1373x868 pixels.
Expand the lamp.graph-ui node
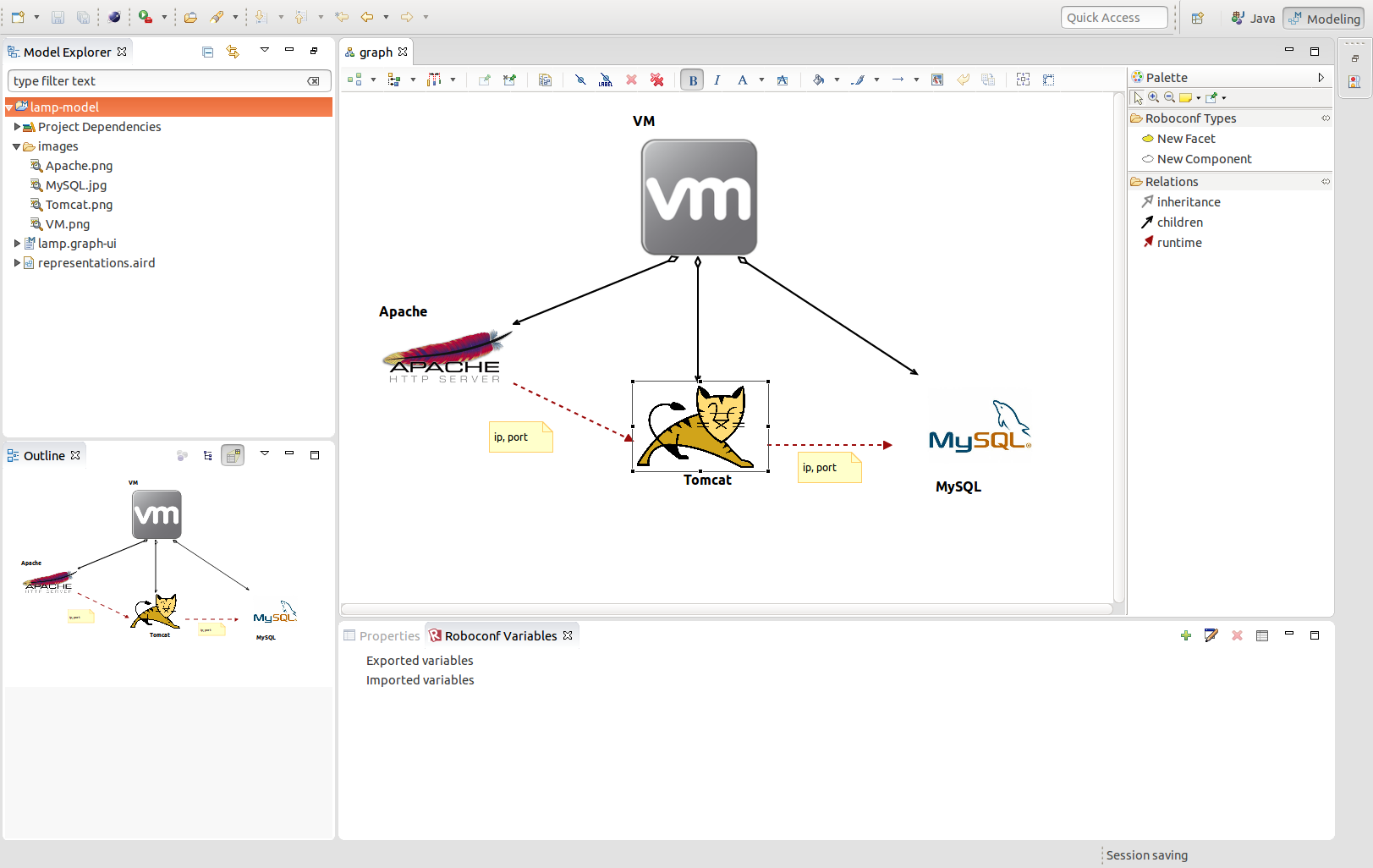[17, 244]
